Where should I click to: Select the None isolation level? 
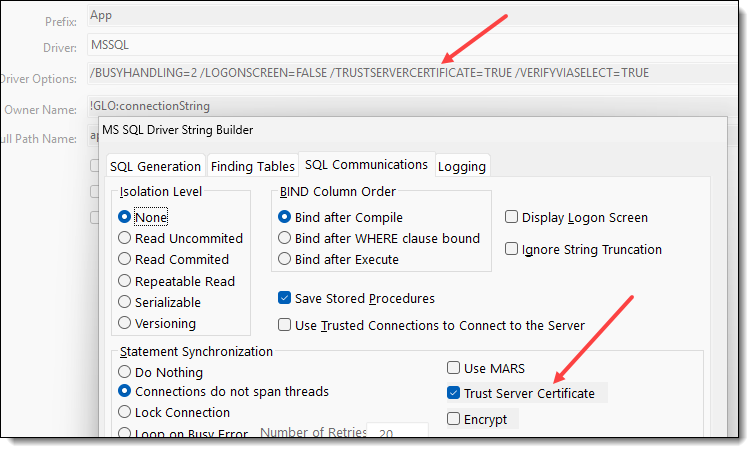click(125, 217)
